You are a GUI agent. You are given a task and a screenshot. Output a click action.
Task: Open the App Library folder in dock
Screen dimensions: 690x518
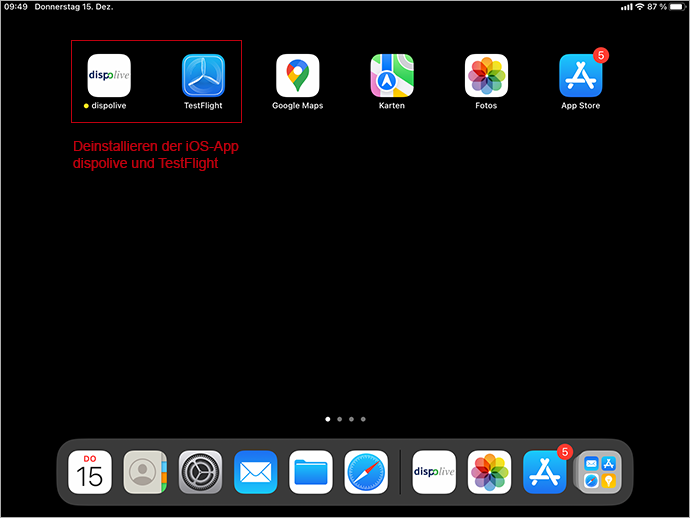599,472
